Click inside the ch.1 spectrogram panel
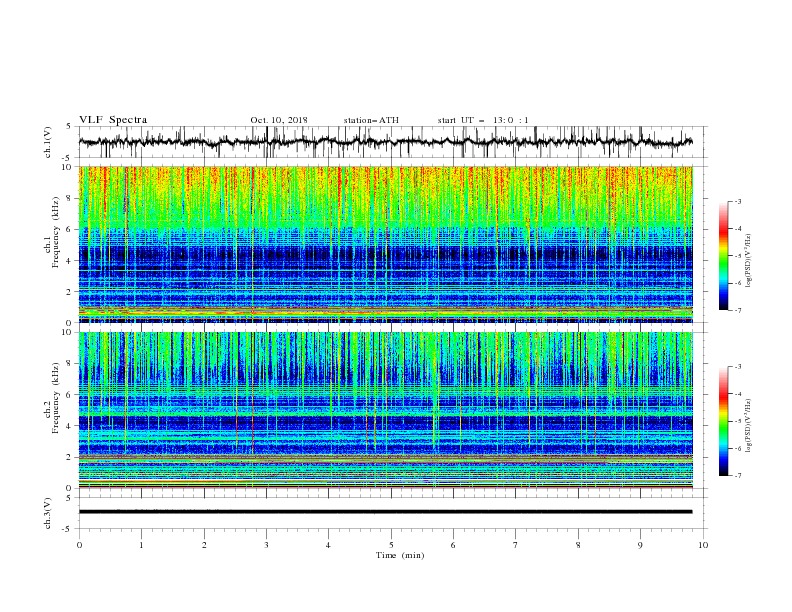792x612 pixels. (385, 244)
